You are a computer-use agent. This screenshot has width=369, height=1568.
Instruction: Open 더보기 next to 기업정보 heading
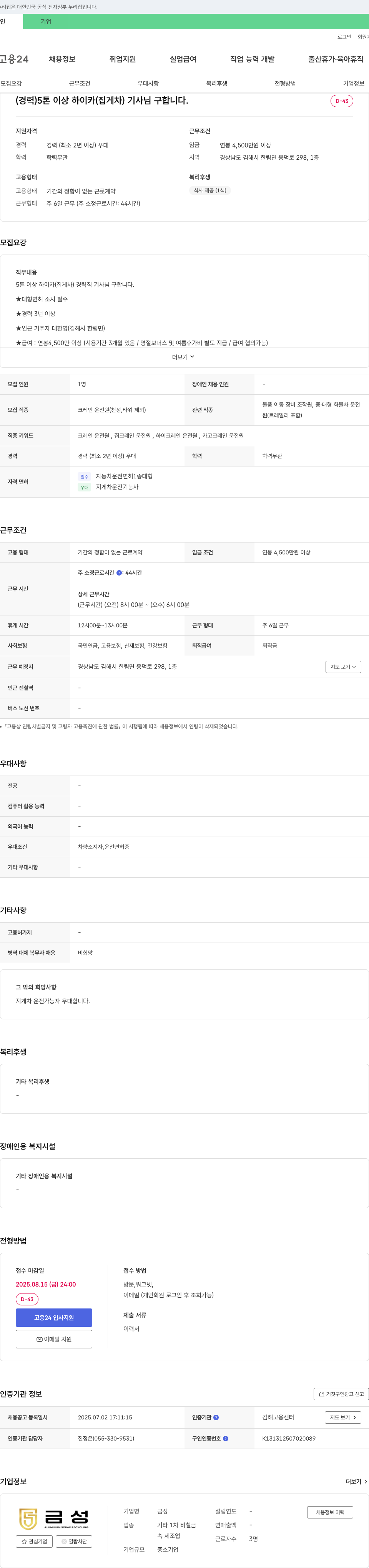click(356, 1482)
